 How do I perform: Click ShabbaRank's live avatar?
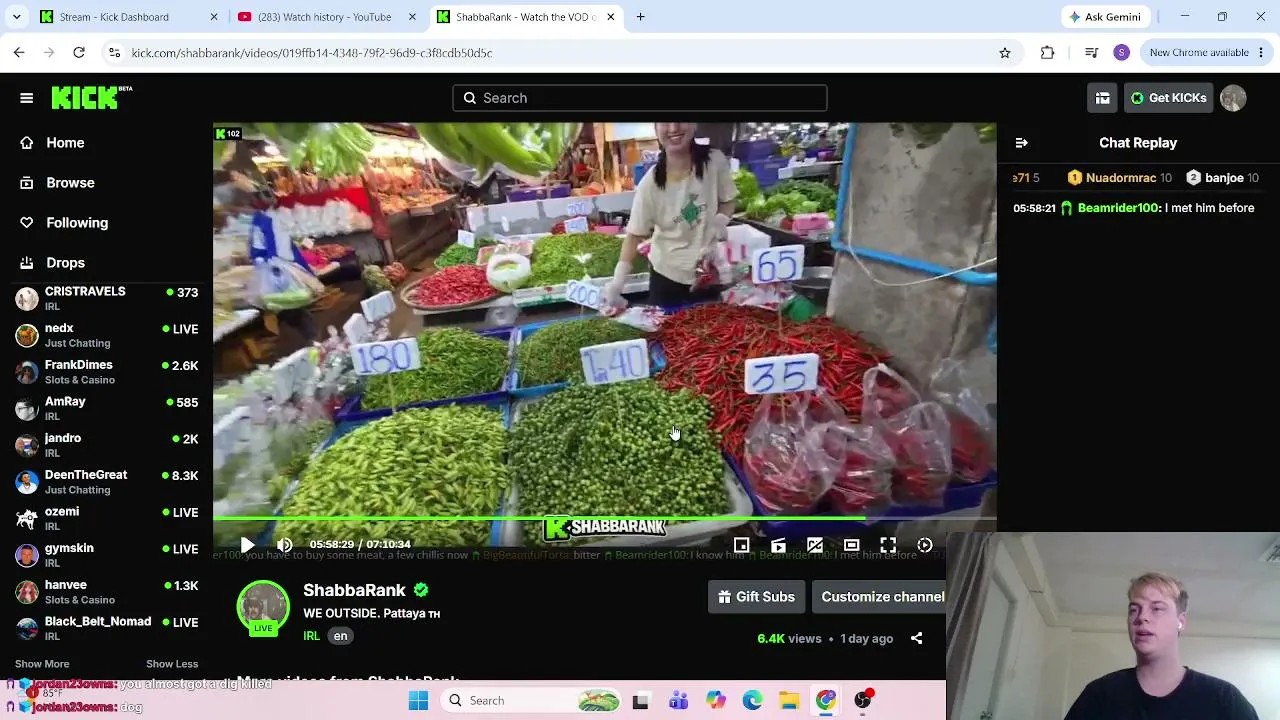pyautogui.click(x=263, y=607)
